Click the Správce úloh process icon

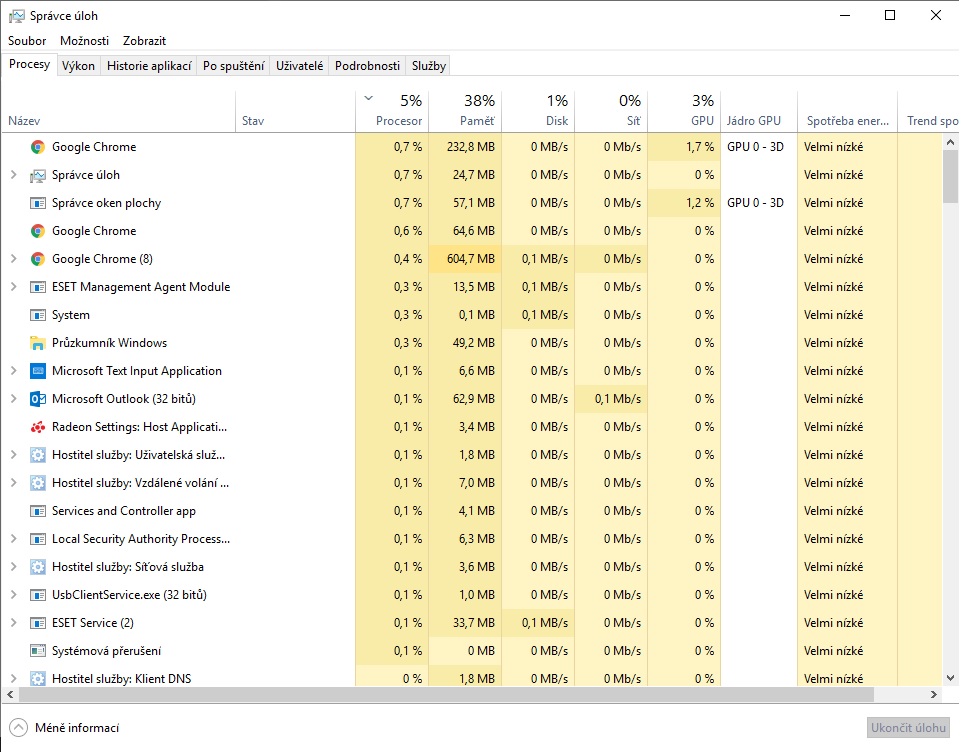38,175
